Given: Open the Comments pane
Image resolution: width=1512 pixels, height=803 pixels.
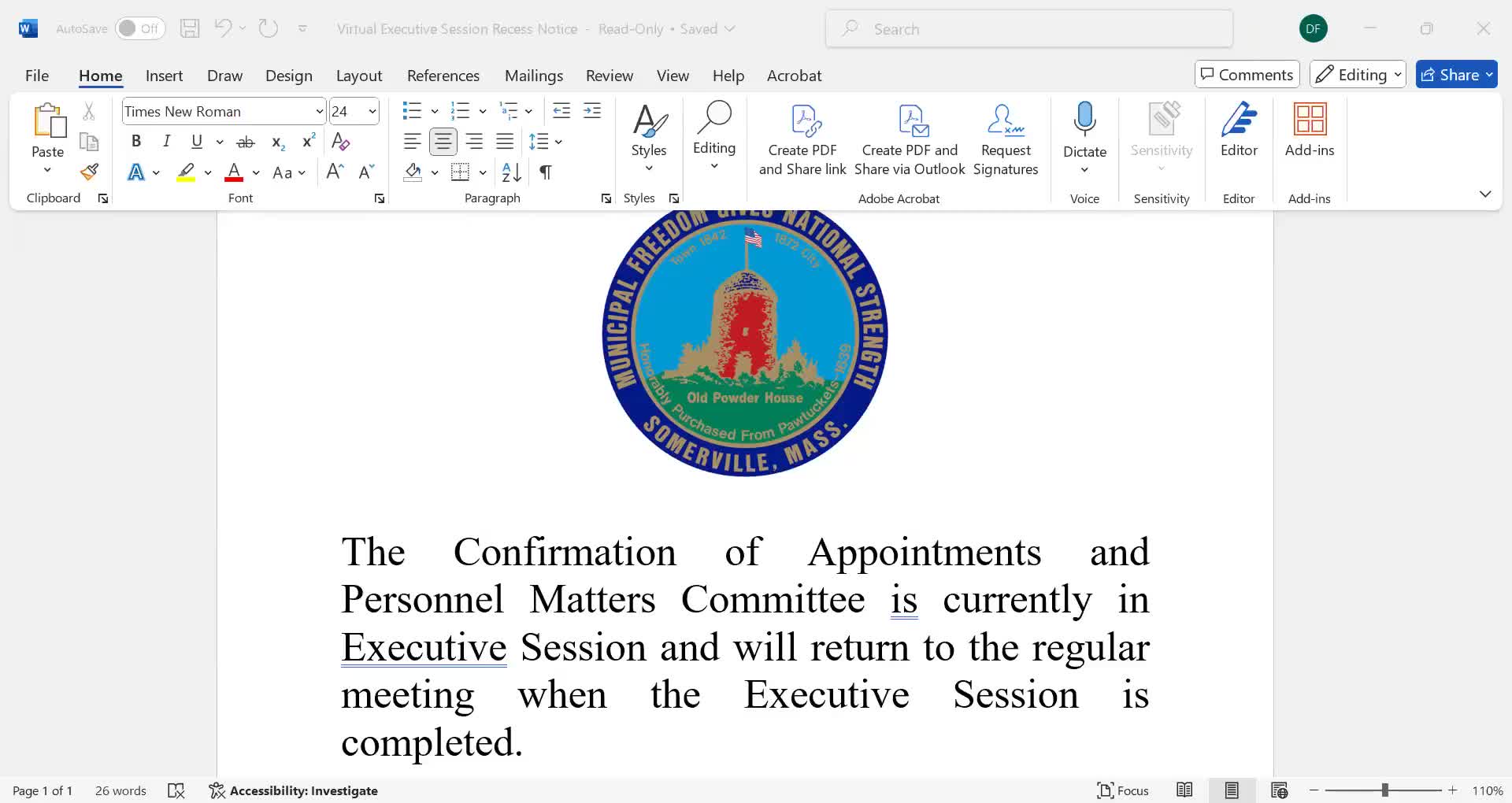Looking at the screenshot, I should (x=1247, y=74).
